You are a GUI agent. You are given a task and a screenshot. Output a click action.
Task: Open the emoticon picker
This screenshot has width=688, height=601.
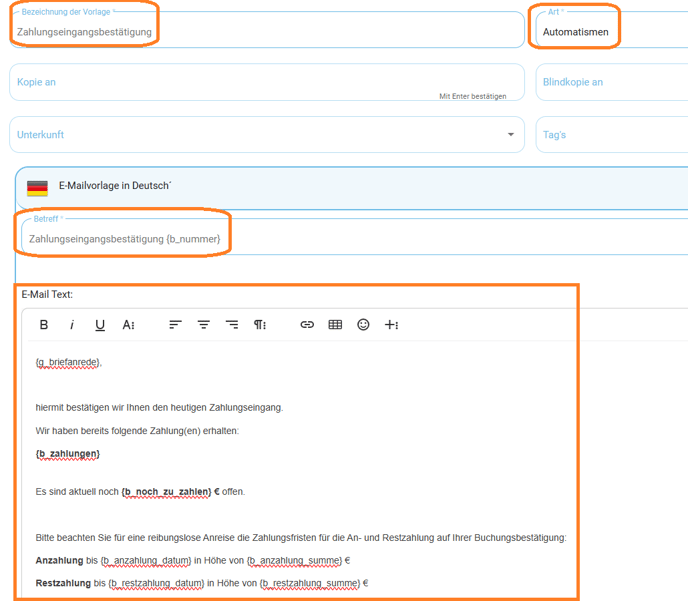[363, 325]
